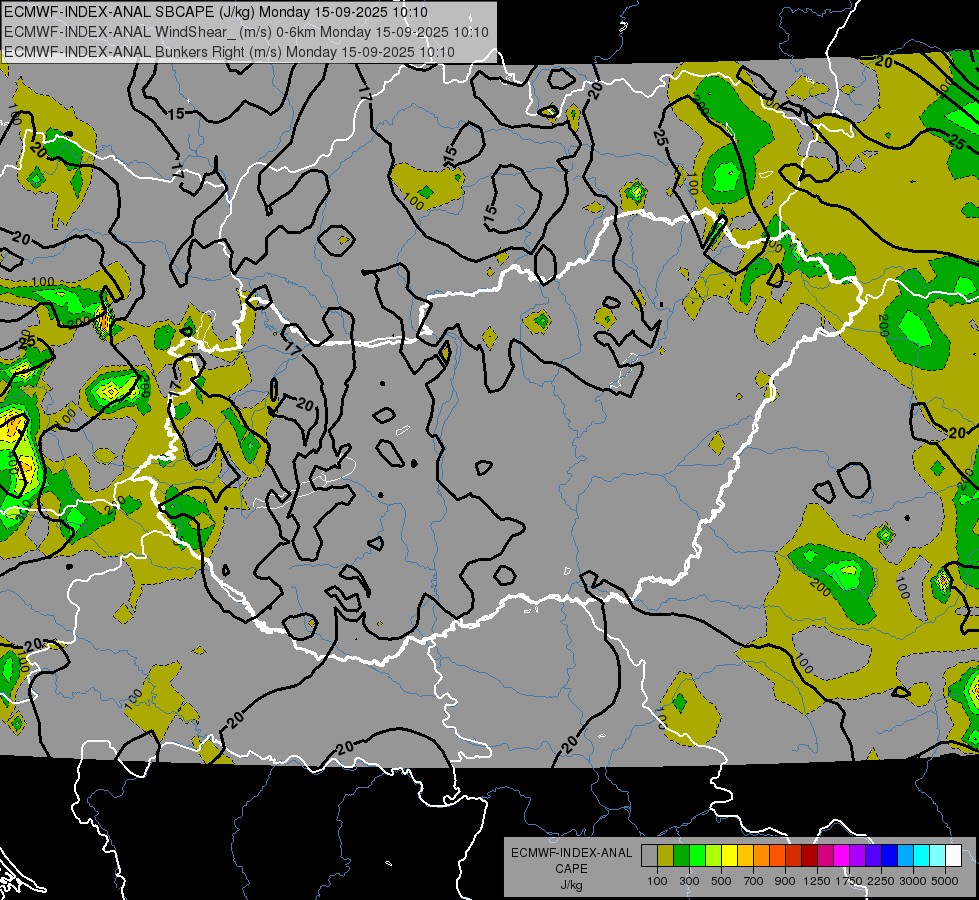
Task: Click the 1750 legend label
Action: [849, 881]
